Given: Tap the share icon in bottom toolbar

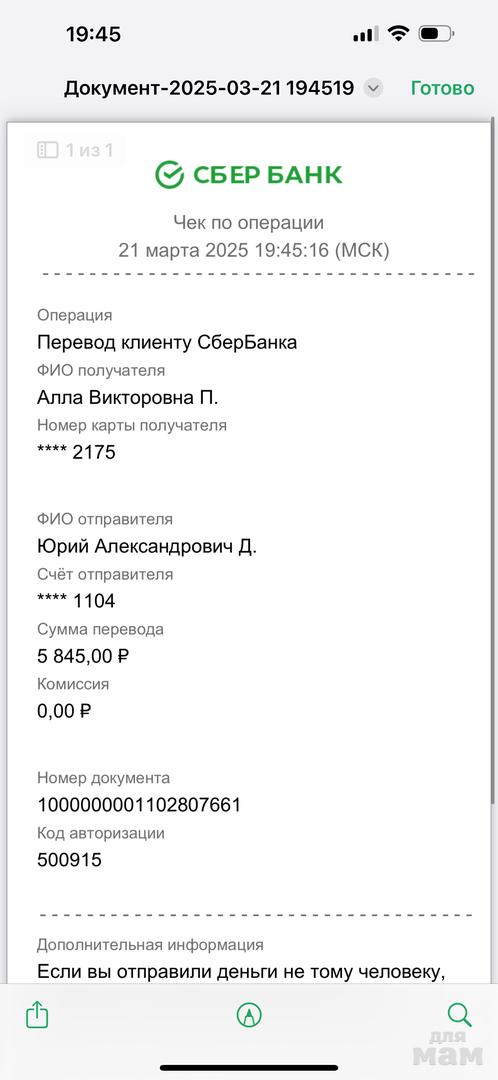Looking at the screenshot, I should click(37, 1015).
